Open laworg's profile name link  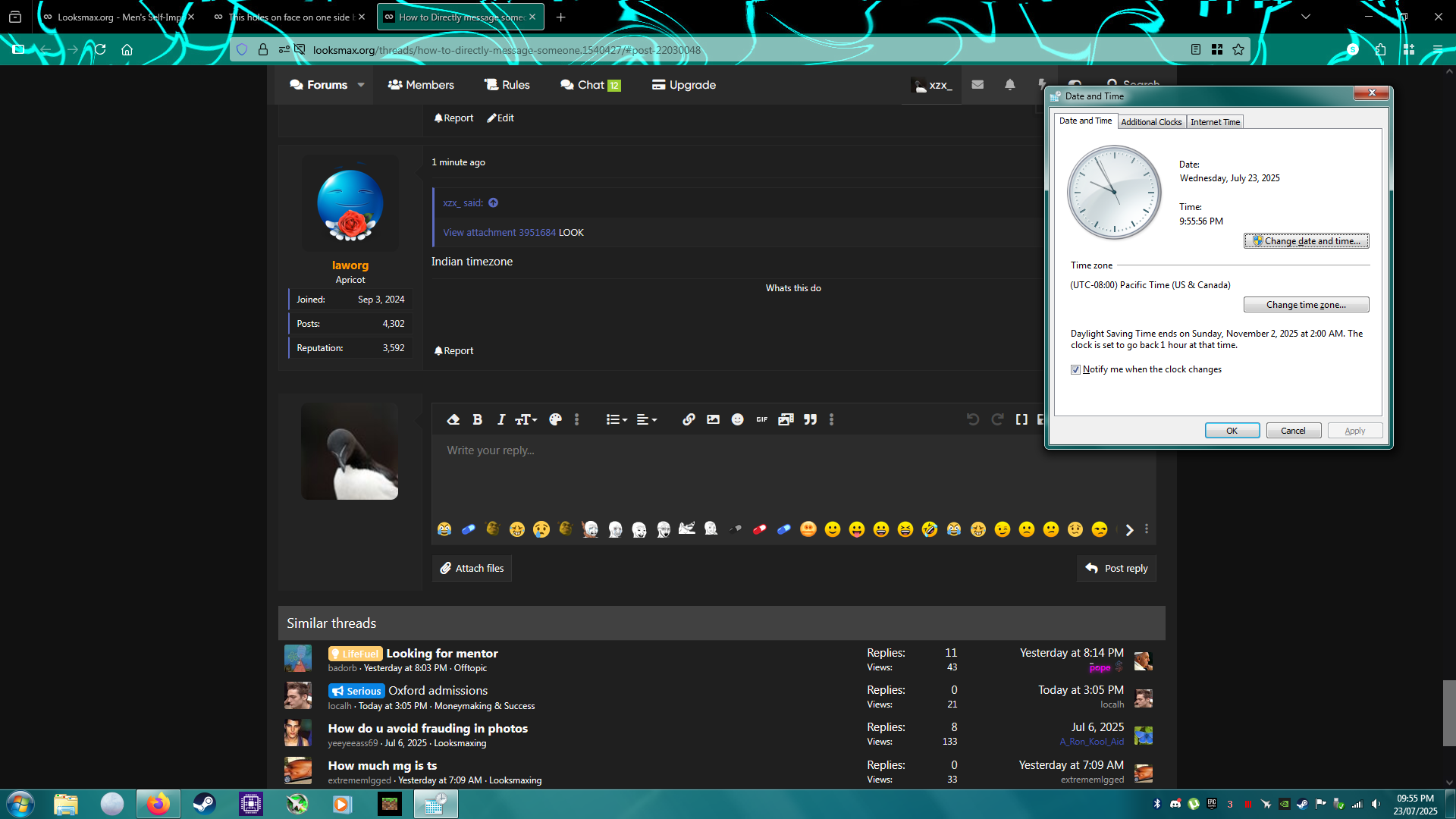point(350,265)
